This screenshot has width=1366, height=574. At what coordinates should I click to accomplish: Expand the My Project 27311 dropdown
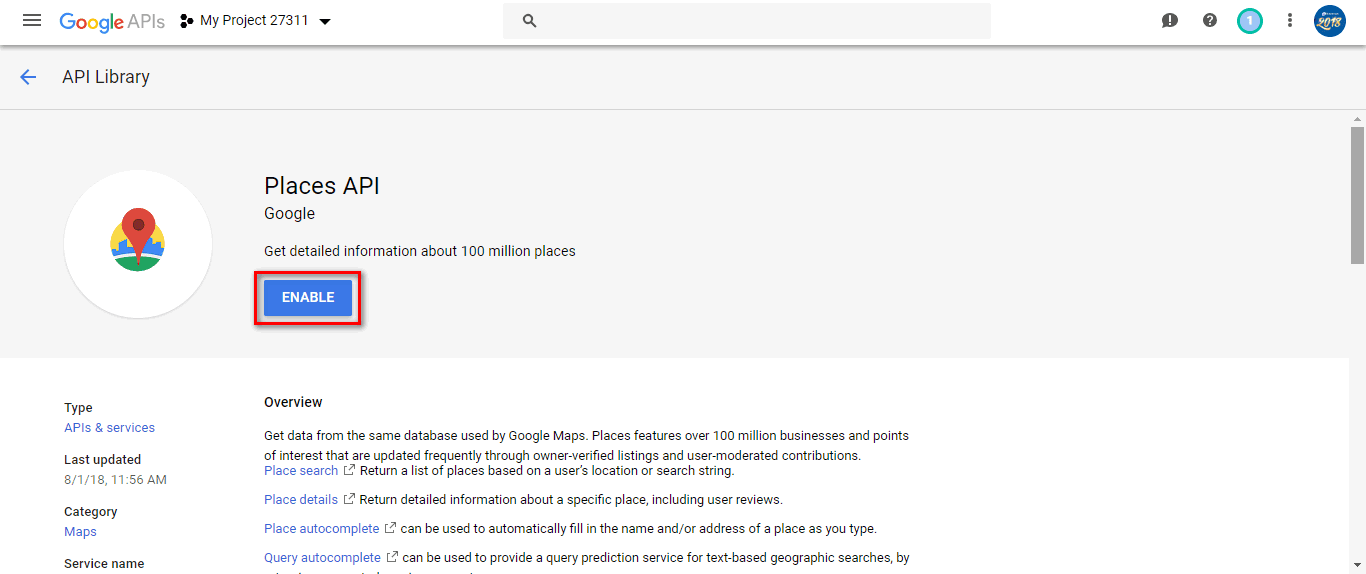tap(324, 21)
